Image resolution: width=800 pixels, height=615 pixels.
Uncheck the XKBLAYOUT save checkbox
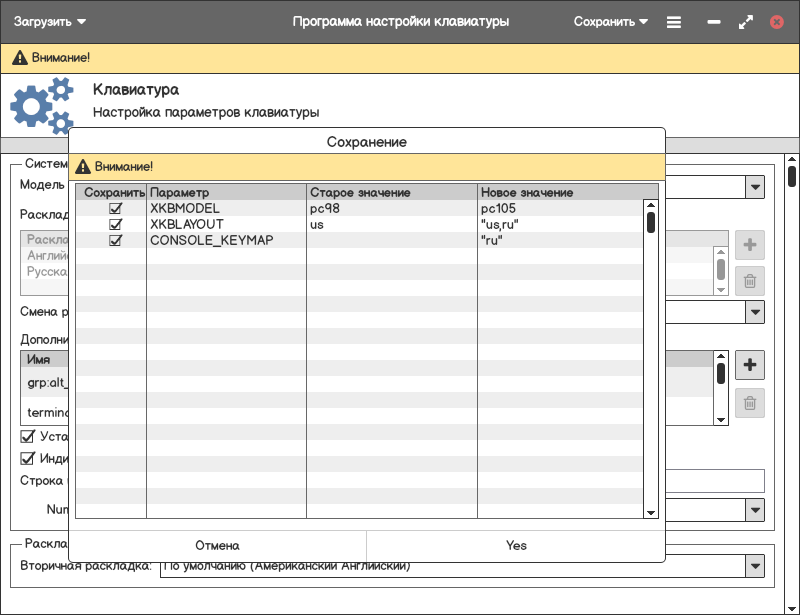[115, 224]
